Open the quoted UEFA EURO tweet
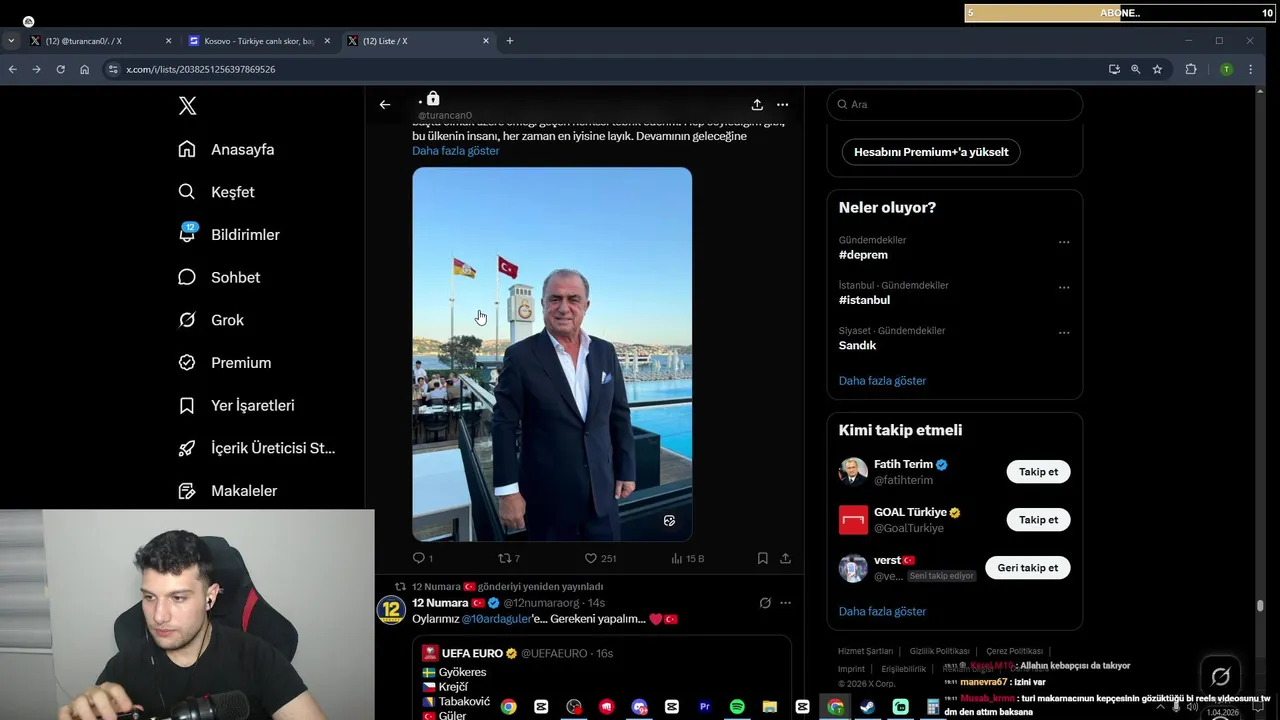The width and height of the screenshot is (1280, 720). pos(602,678)
